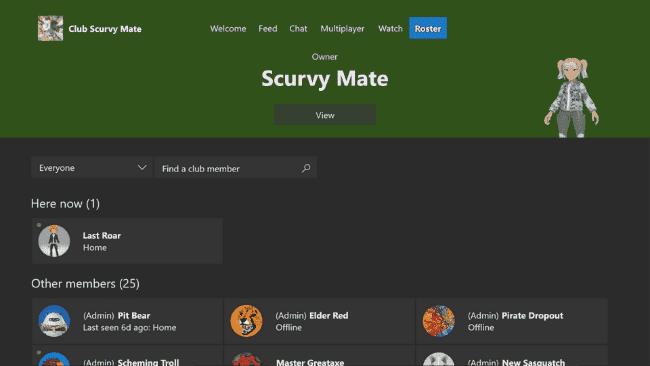Open the Scheming Troll member card
Image resolution: width=650 pixels, height=366 pixels.
[x=127, y=356]
